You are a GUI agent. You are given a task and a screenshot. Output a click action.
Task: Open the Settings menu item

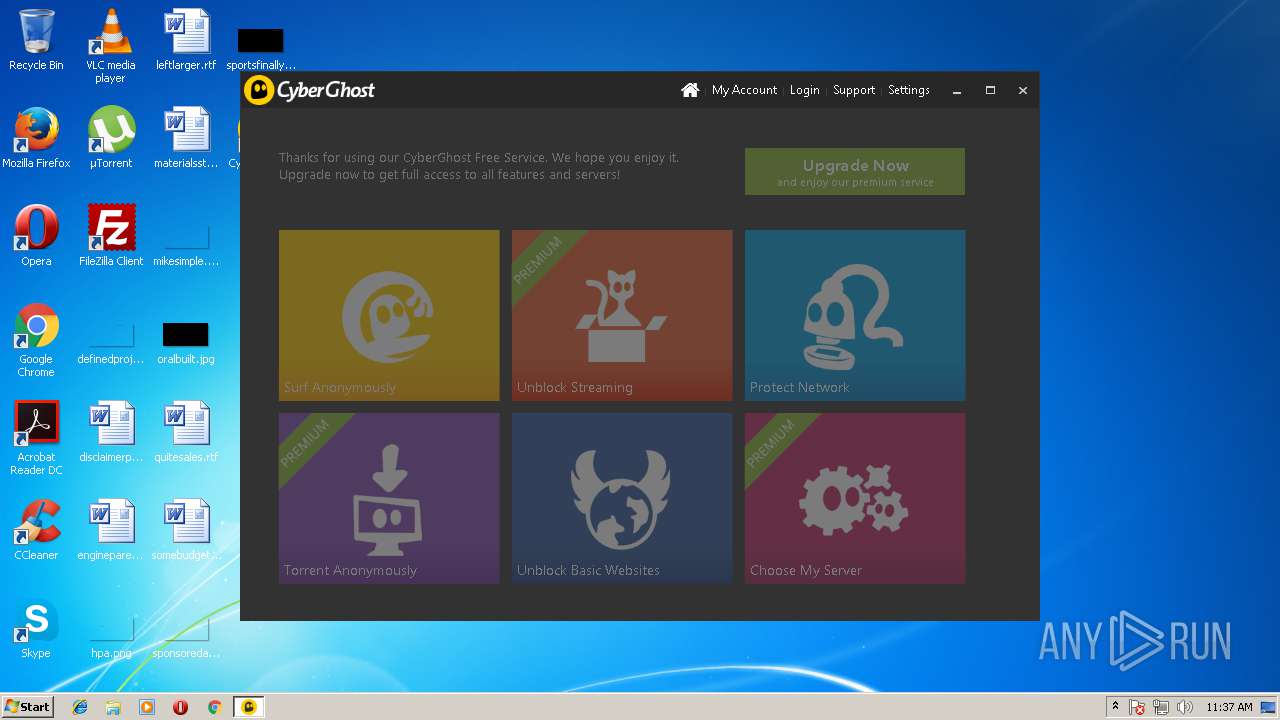click(x=909, y=90)
